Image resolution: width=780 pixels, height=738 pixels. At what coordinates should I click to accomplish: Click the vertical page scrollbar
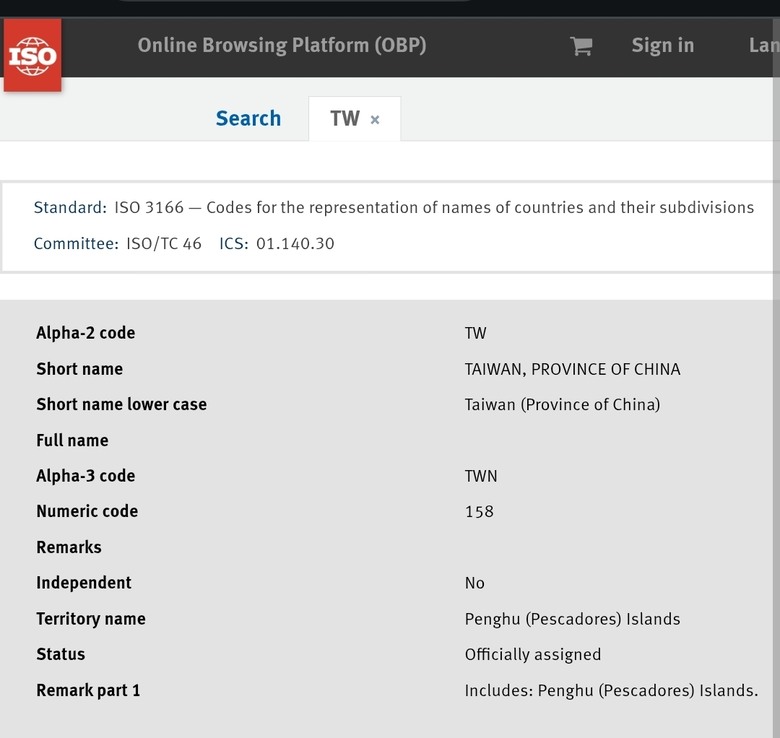pos(777,378)
